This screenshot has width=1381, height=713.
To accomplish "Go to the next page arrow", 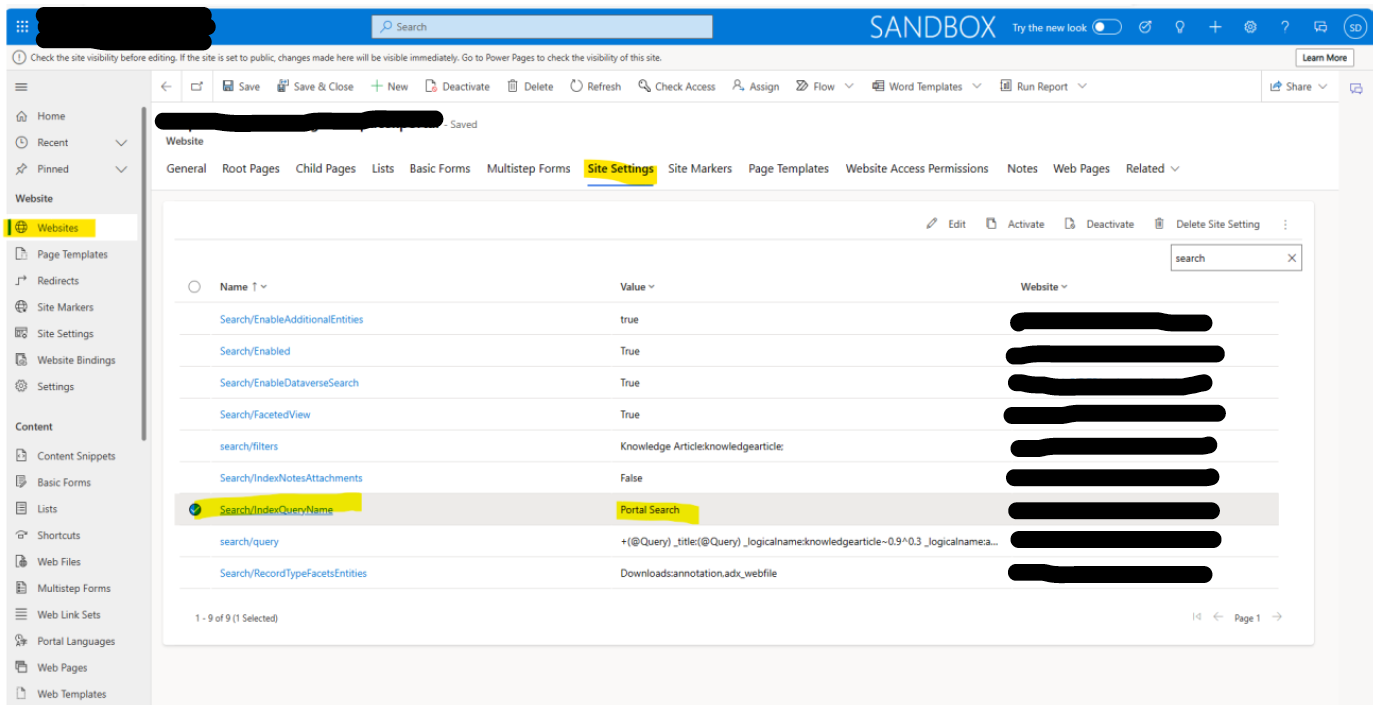I will click(x=1277, y=617).
